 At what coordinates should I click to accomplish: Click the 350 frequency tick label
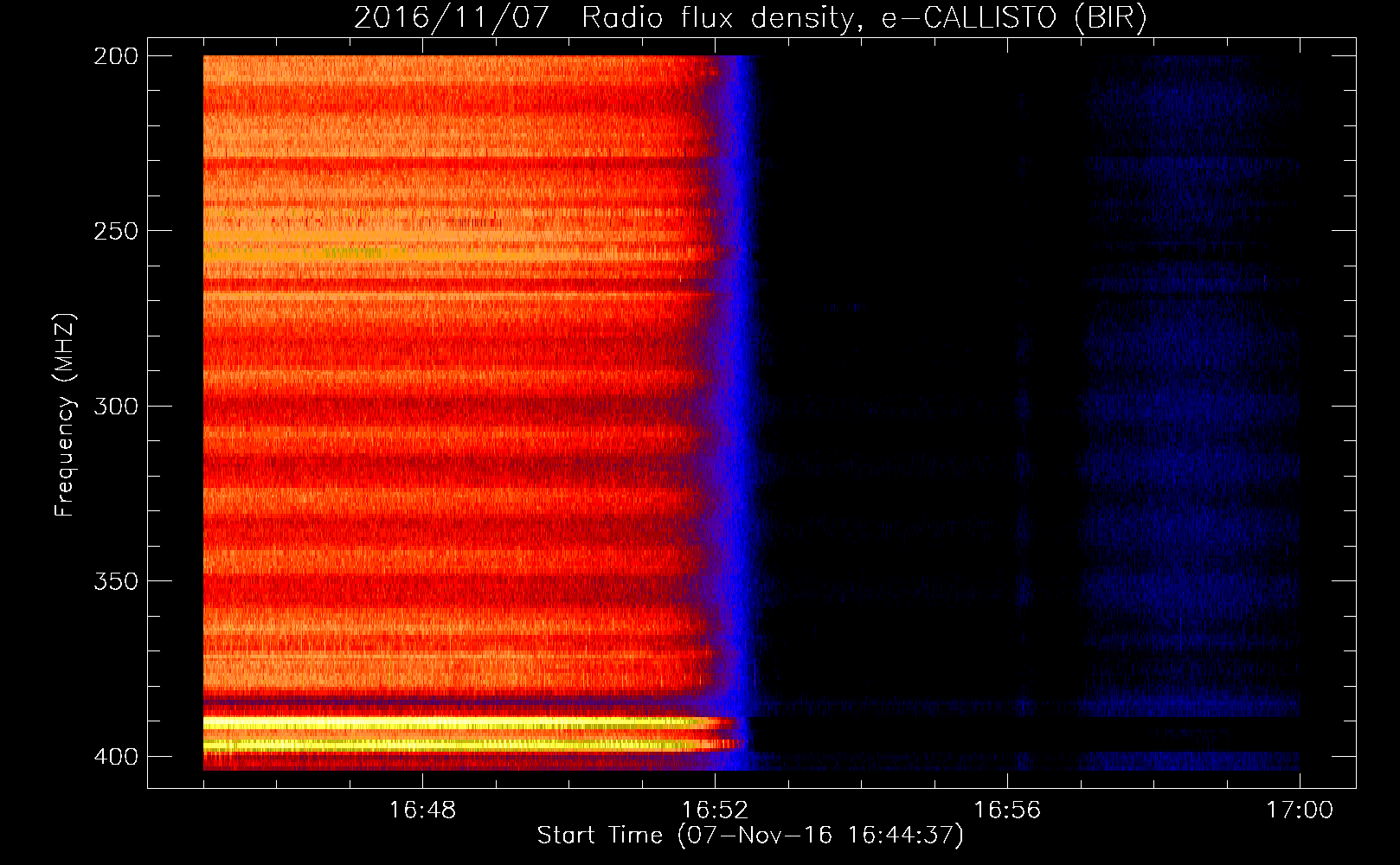point(116,580)
